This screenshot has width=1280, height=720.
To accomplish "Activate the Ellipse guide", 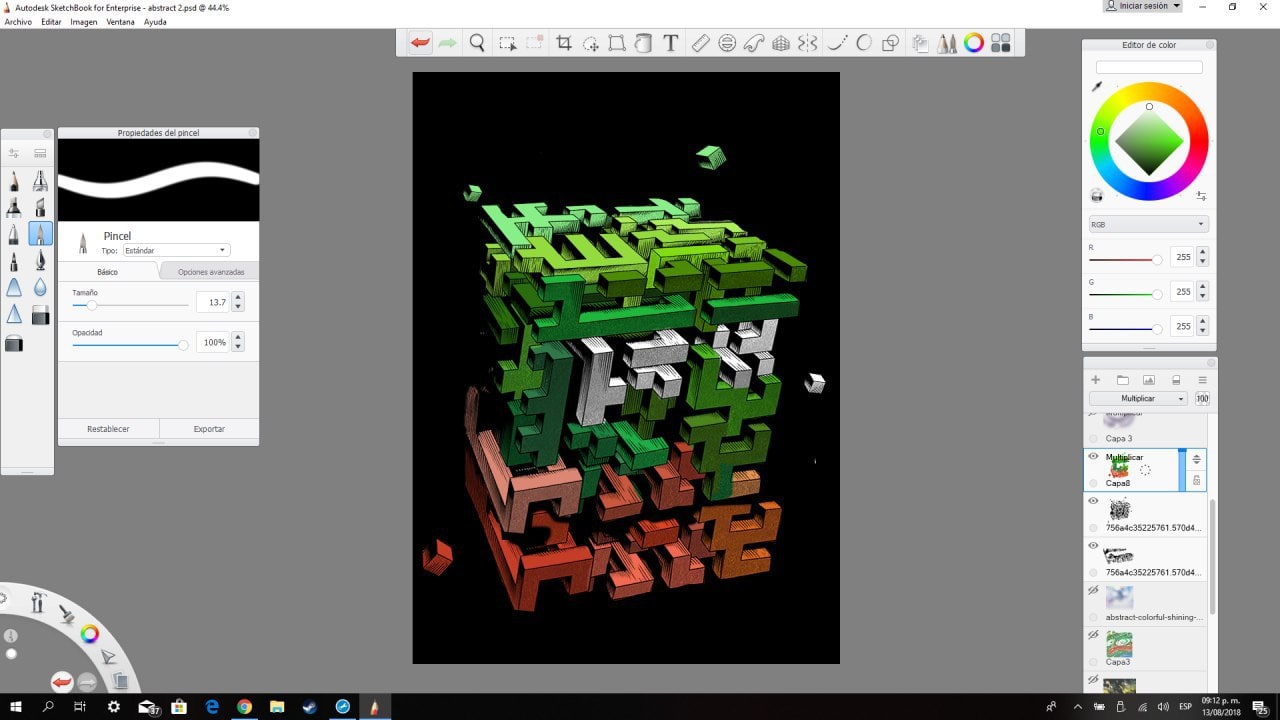I will 728,43.
